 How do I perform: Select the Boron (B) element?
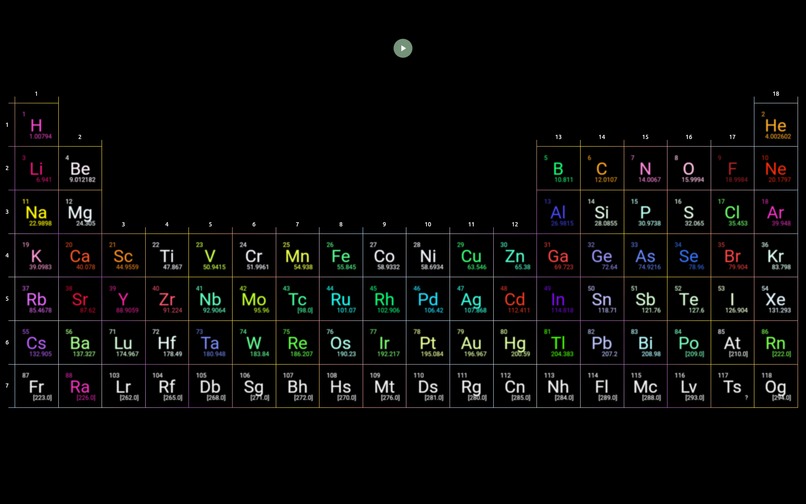(x=558, y=169)
